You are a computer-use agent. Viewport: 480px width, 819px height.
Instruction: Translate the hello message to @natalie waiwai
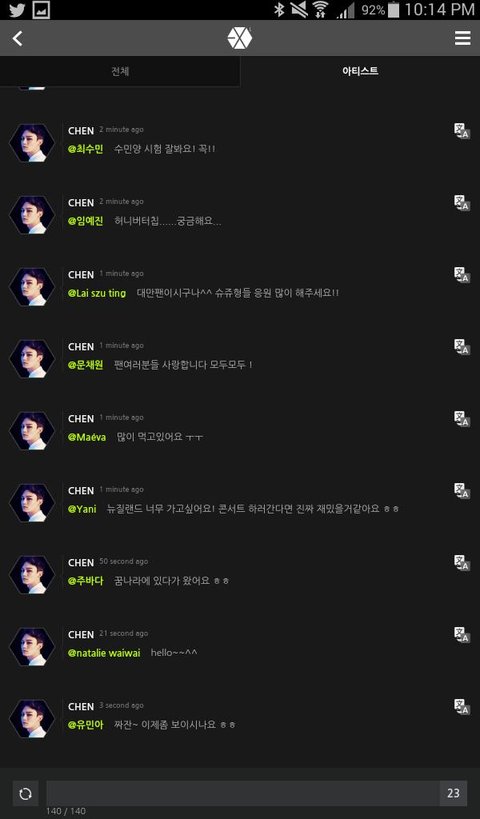(x=461, y=635)
